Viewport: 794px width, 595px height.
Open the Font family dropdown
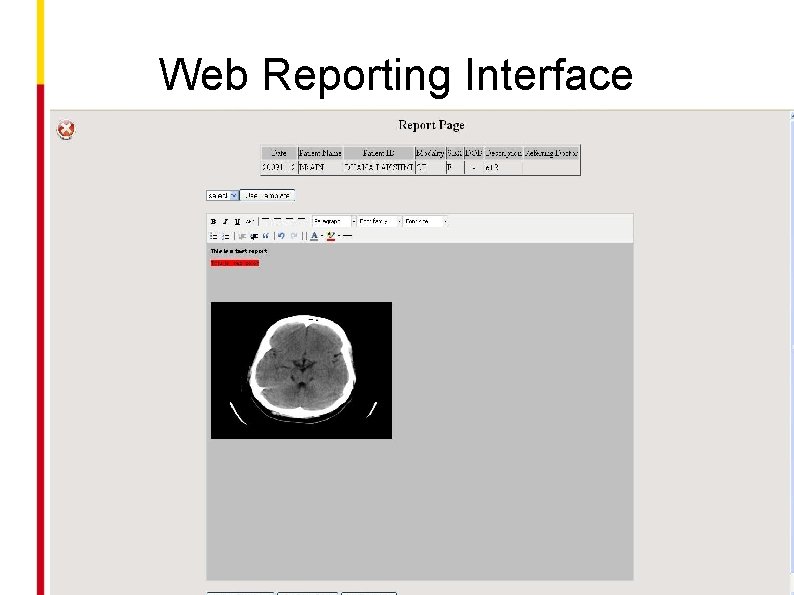click(x=380, y=221)
